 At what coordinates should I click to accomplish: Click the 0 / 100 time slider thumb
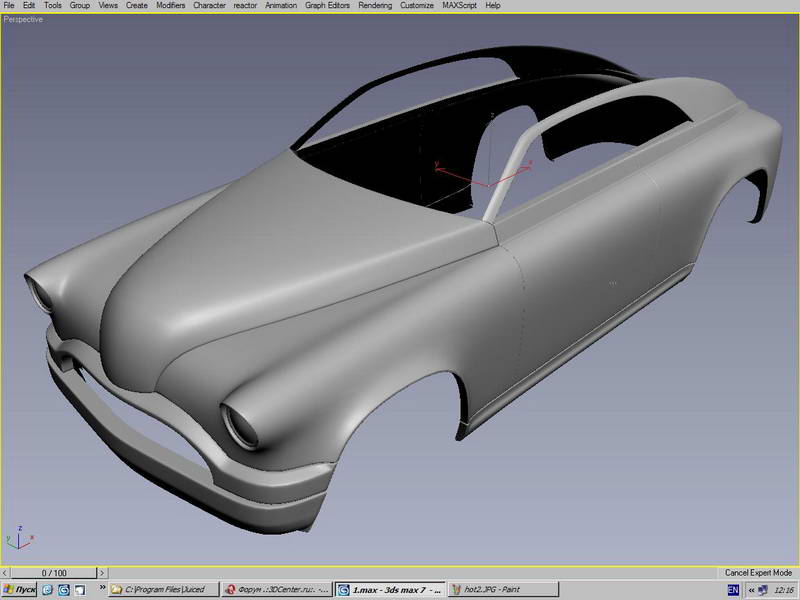coord(54,573)
